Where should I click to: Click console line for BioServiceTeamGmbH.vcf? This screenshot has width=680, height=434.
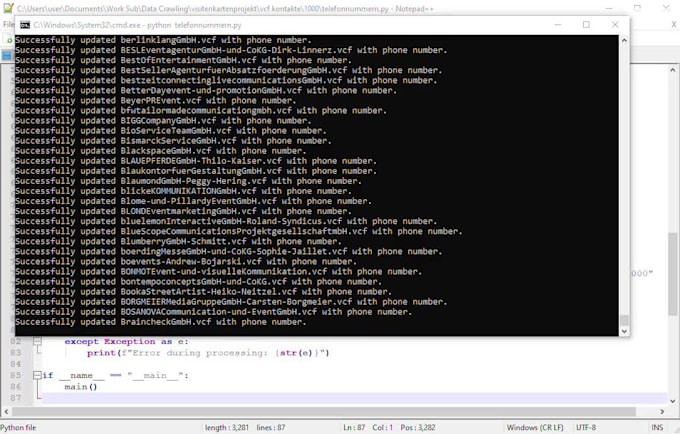pos(171,131)
